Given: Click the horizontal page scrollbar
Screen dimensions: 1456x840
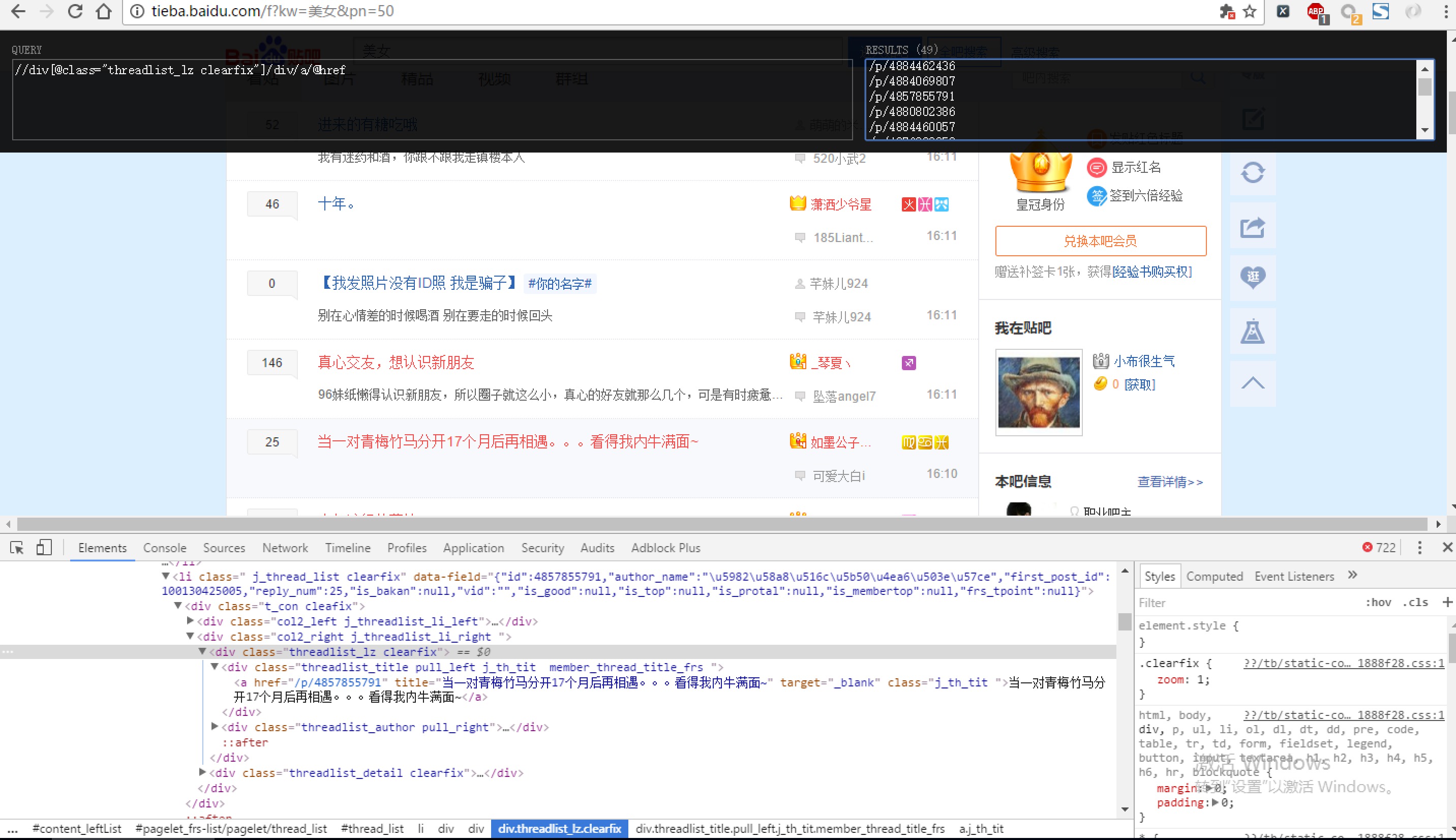Looking at the screenshot, I should tap(721, 524).
